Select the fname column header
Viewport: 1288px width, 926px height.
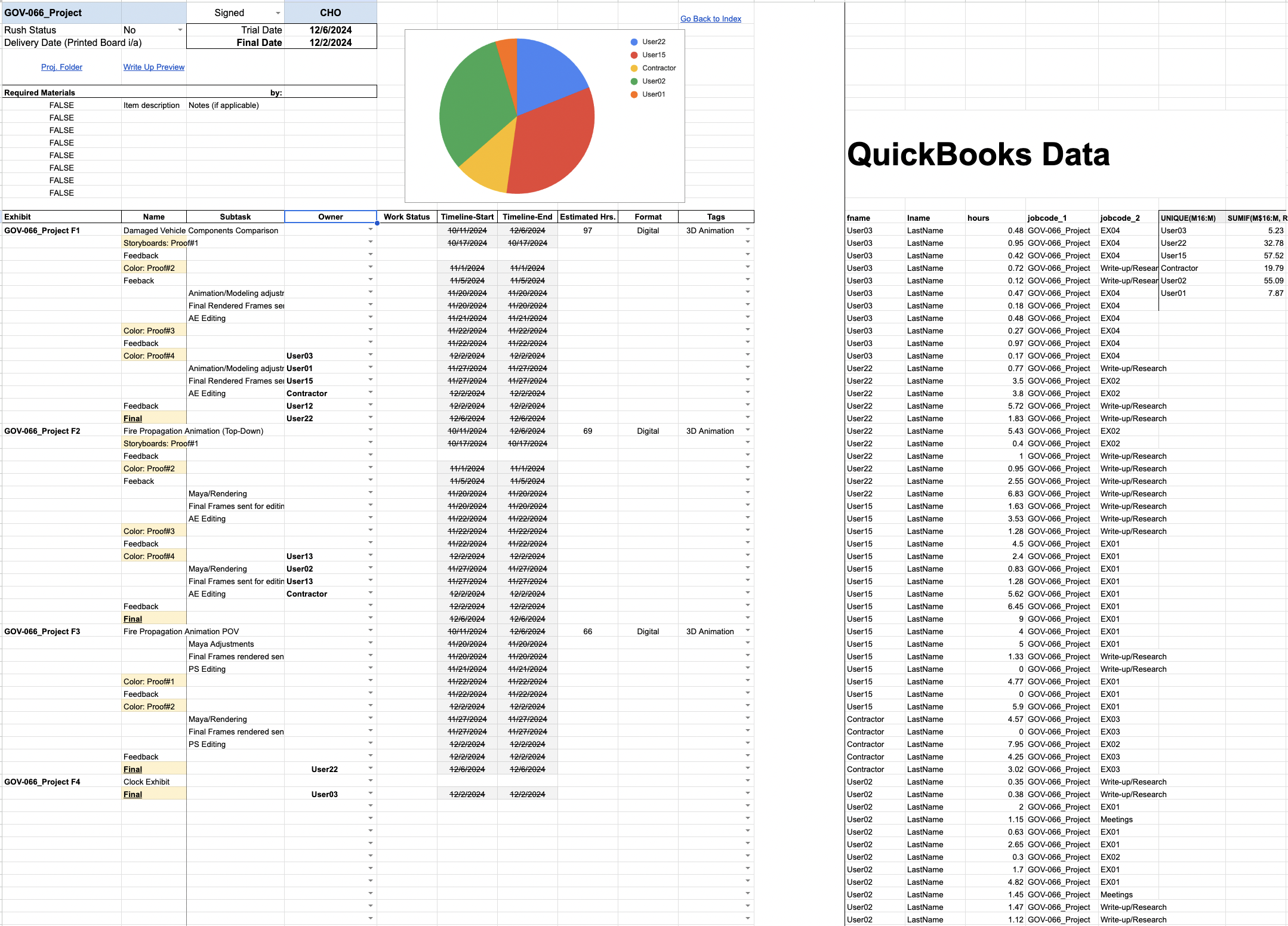pos(875,218)
